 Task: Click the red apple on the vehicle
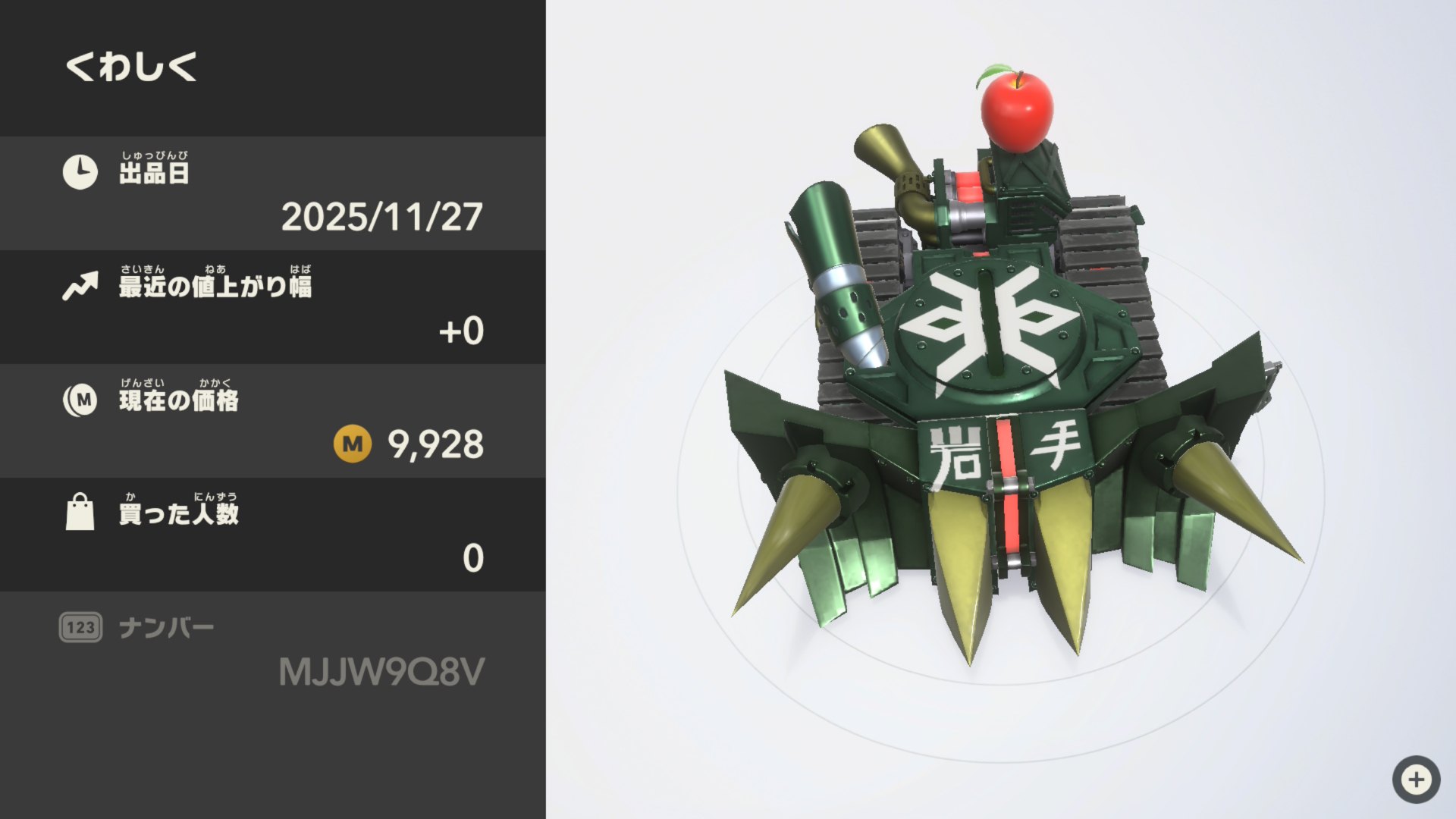click(x=1016, y=108)
